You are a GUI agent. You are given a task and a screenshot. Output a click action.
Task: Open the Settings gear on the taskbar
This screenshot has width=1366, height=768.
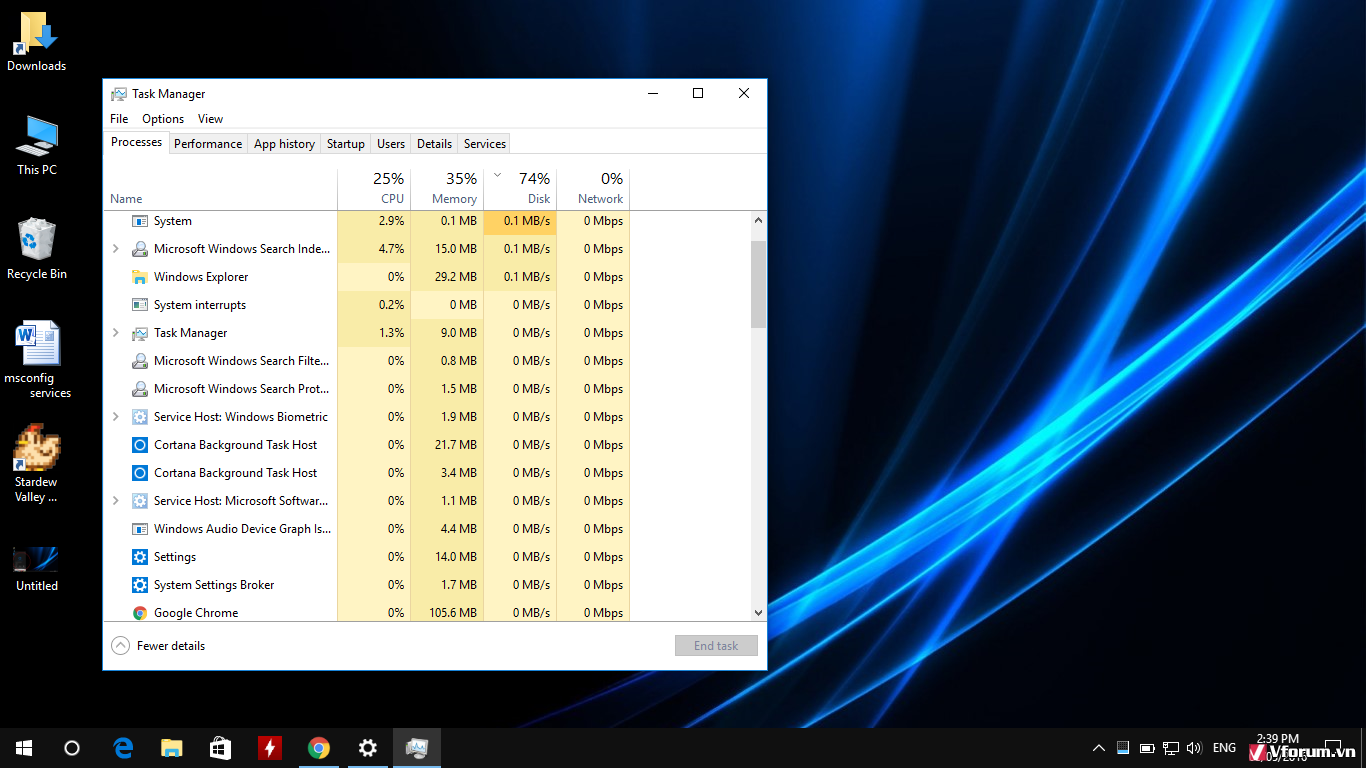[x=367, y=748]
